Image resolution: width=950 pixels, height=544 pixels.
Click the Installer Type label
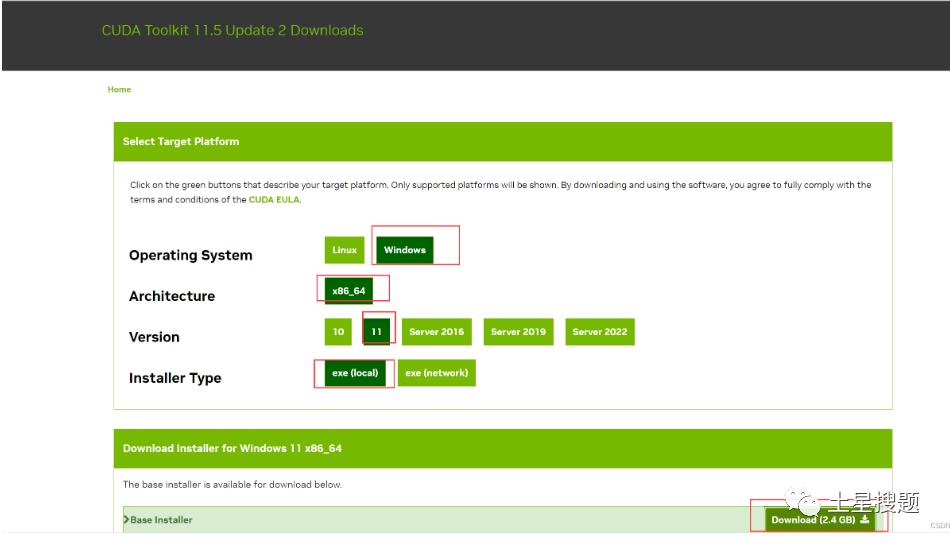(x=175, y=378)
